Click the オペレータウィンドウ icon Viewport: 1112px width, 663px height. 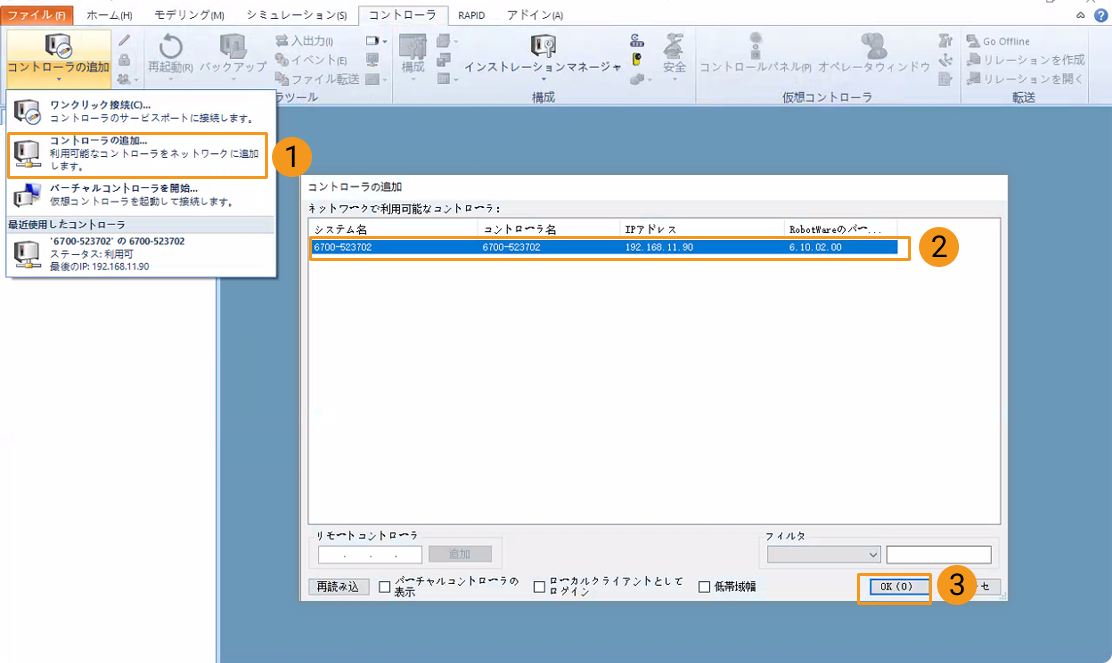pos(873,47)
